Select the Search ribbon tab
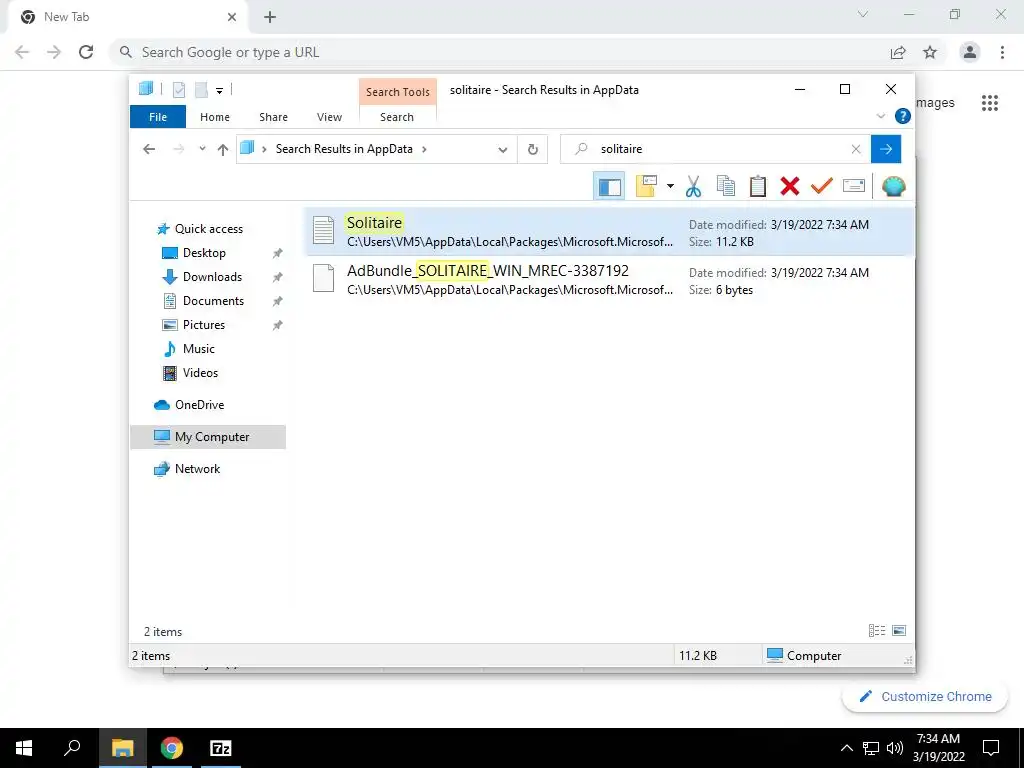1024x768 pixels. click(397, 117)
